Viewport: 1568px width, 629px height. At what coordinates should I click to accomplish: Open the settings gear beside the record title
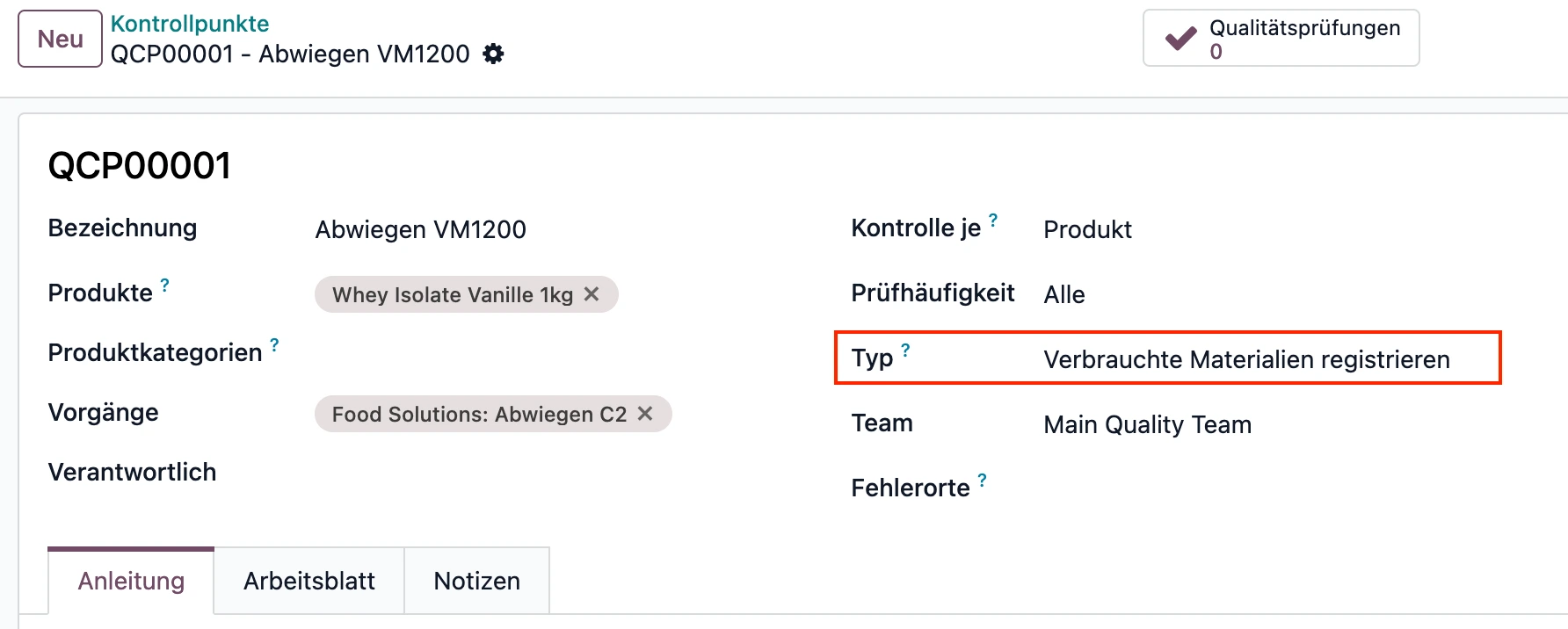tap(493, 54)
